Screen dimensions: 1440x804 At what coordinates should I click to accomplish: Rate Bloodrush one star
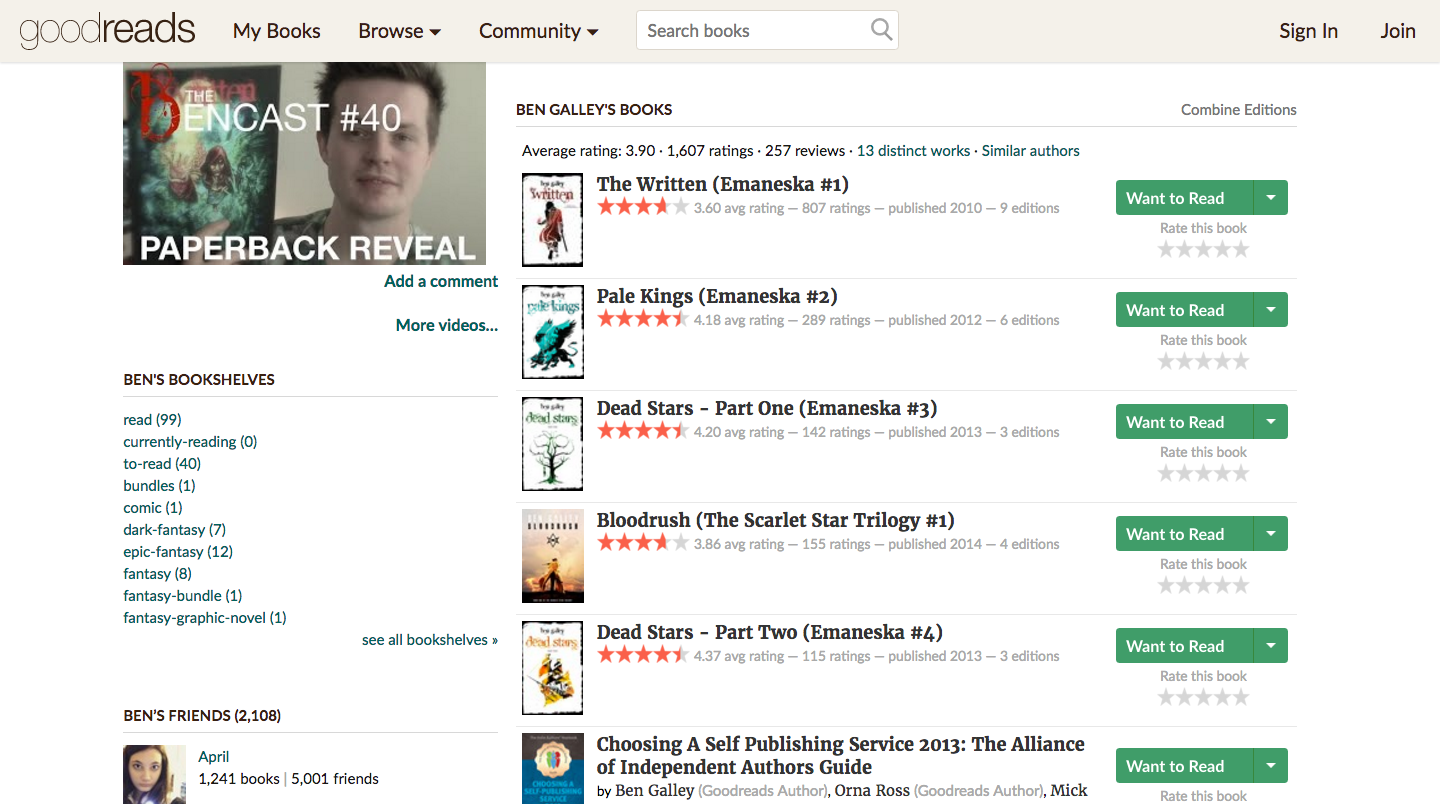click(1166, 585)
